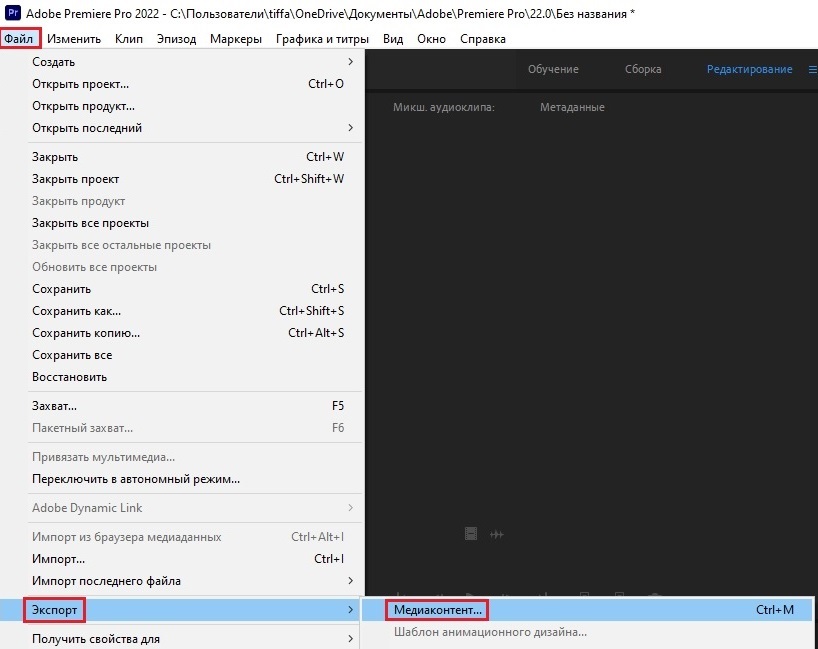
Task: Click the Premiere Pro logo in title bar
Action: click(x=13, y=13)
